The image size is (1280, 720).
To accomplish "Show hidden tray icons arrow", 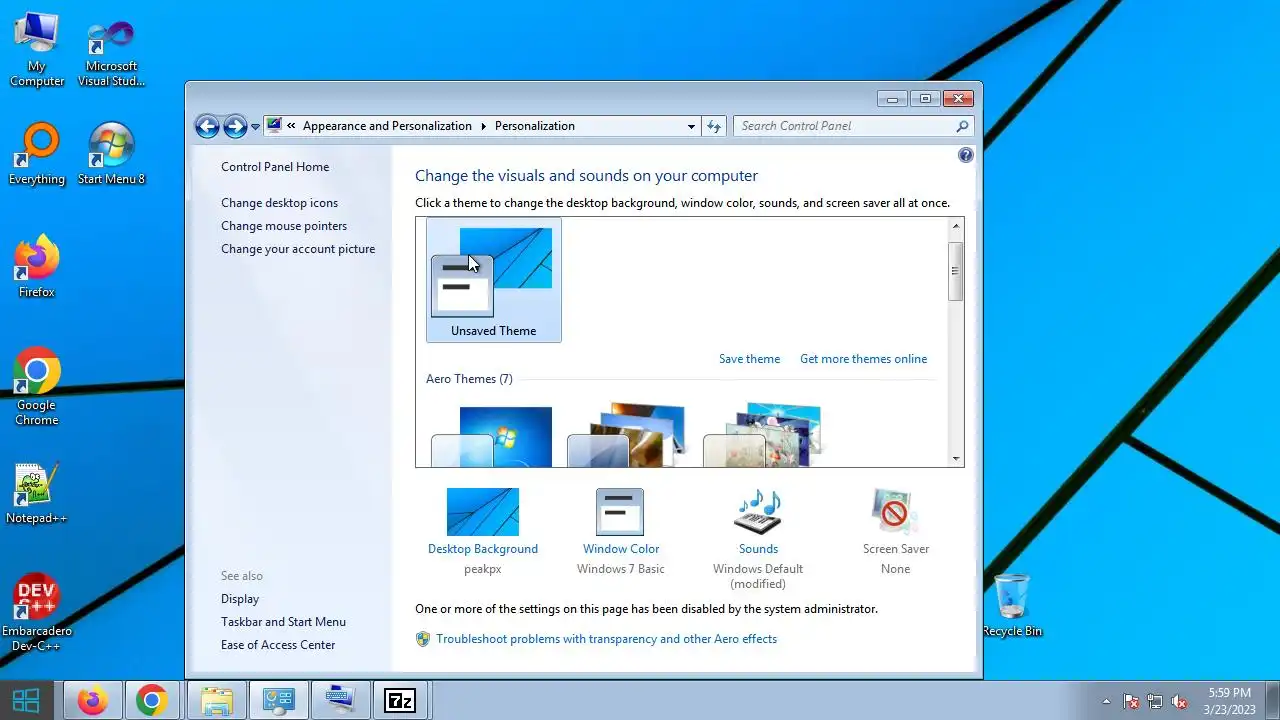I will (x=1106, y=701).
